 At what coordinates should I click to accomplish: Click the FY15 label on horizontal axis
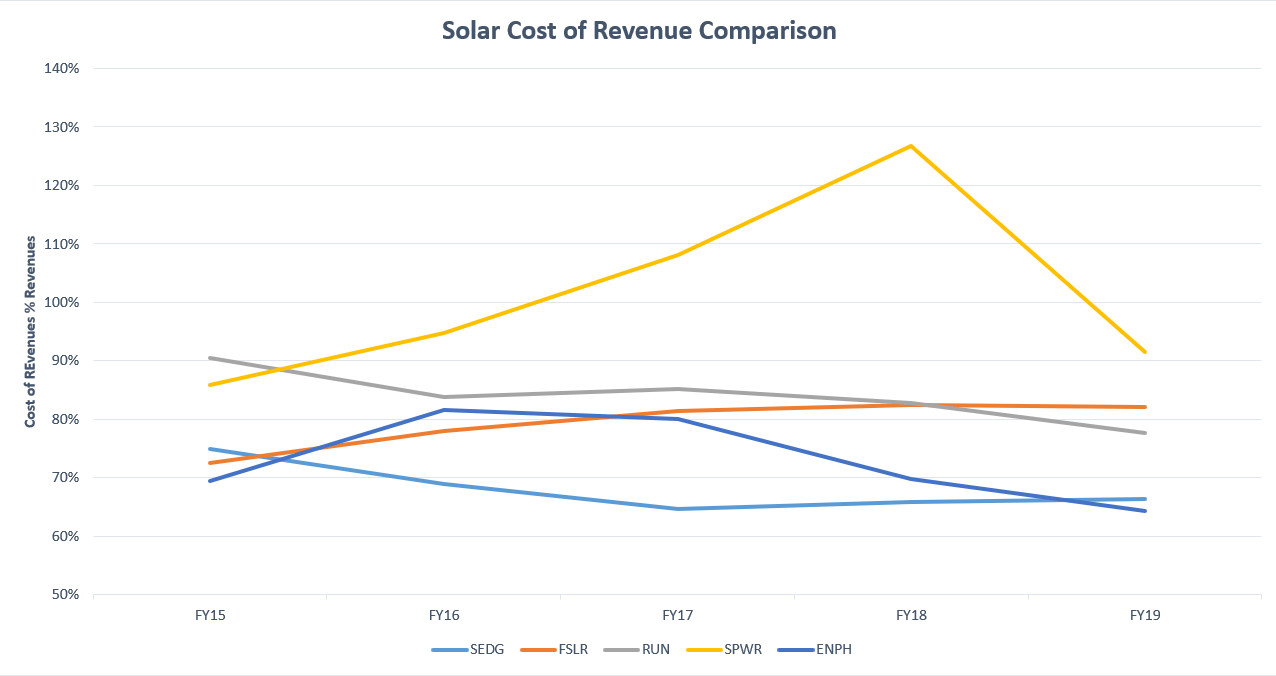210,616
